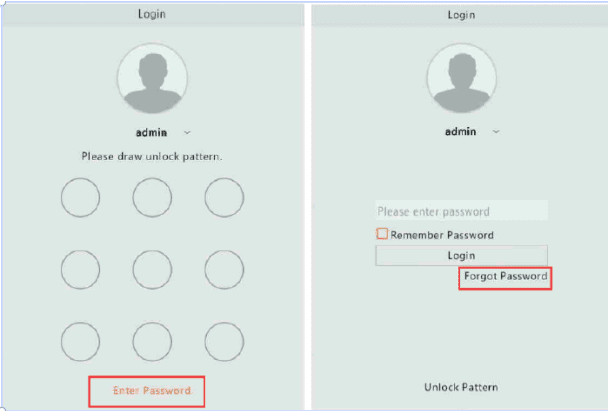This screenshot has width=611, height=411.
Task: Click the middle-left unlock pattern dot
Action: click(80, 269)
